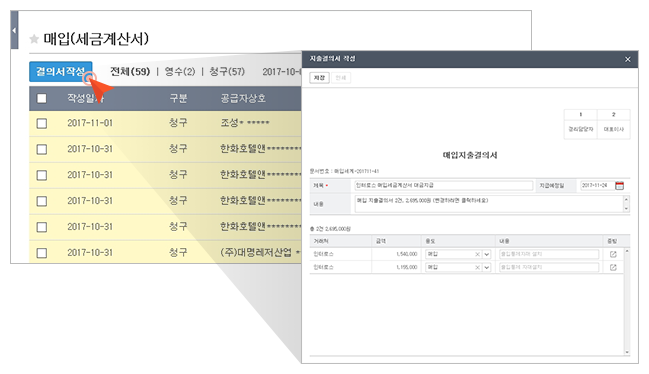The height and width of the screenshot is (374, 649).
Task: Clear the 매입 usage in second row
Action: pyautogui.click(x=477, y=268)
